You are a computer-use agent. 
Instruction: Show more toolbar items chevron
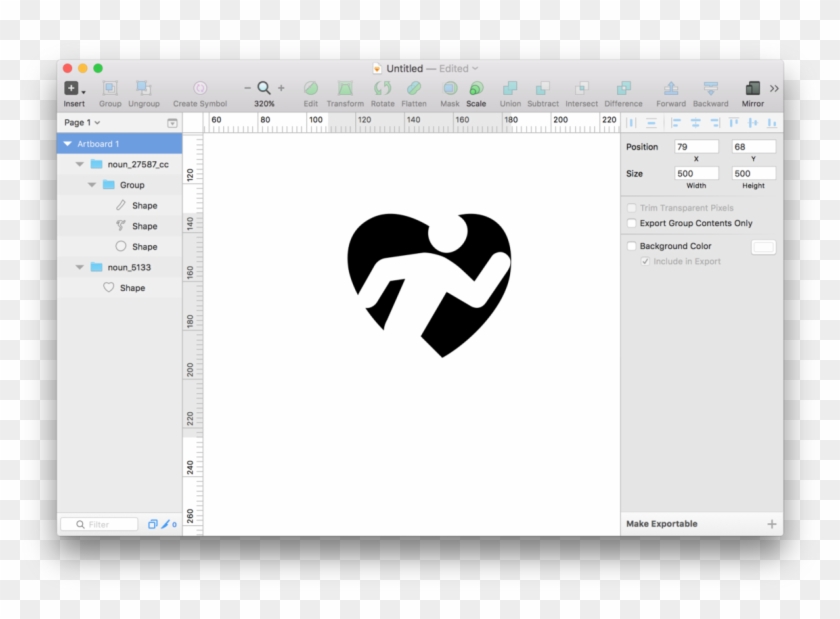[x=774, y=88]
